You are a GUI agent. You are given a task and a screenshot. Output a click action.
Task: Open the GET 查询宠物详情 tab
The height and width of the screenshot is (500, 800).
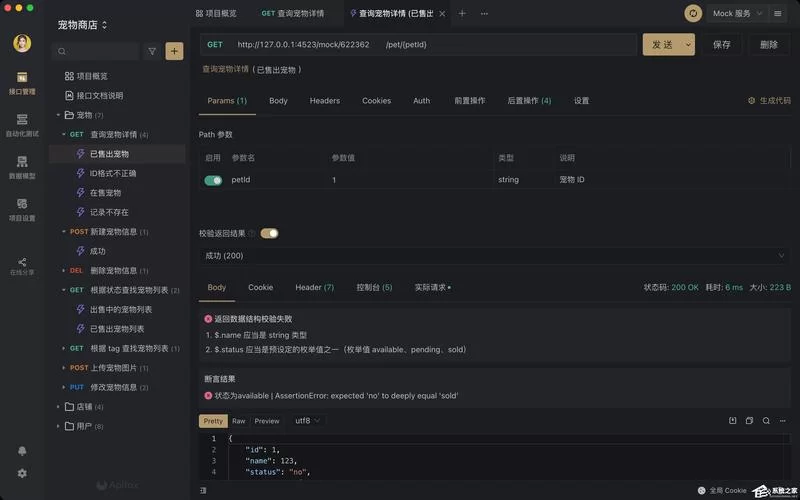[x=293, y=14]
